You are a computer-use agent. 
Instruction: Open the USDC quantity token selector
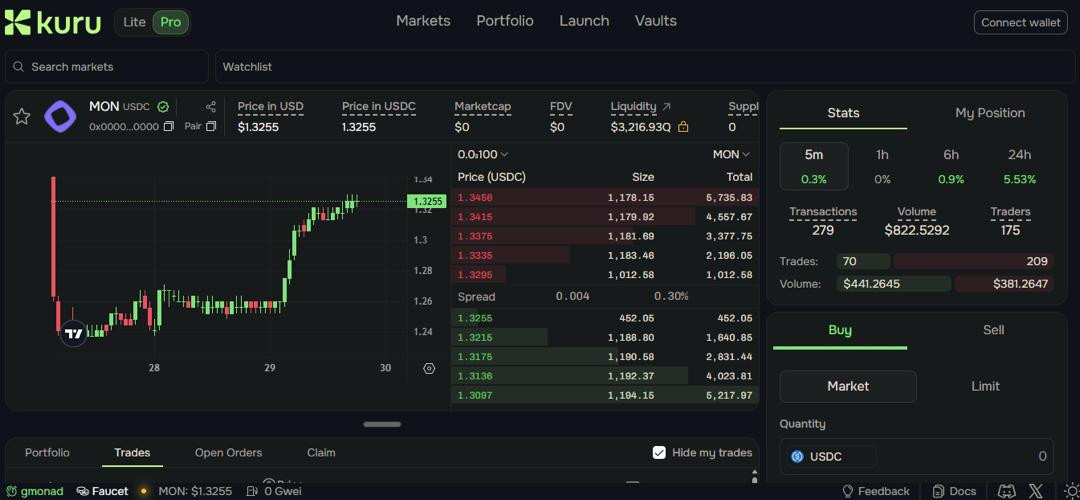coord(828,457)
